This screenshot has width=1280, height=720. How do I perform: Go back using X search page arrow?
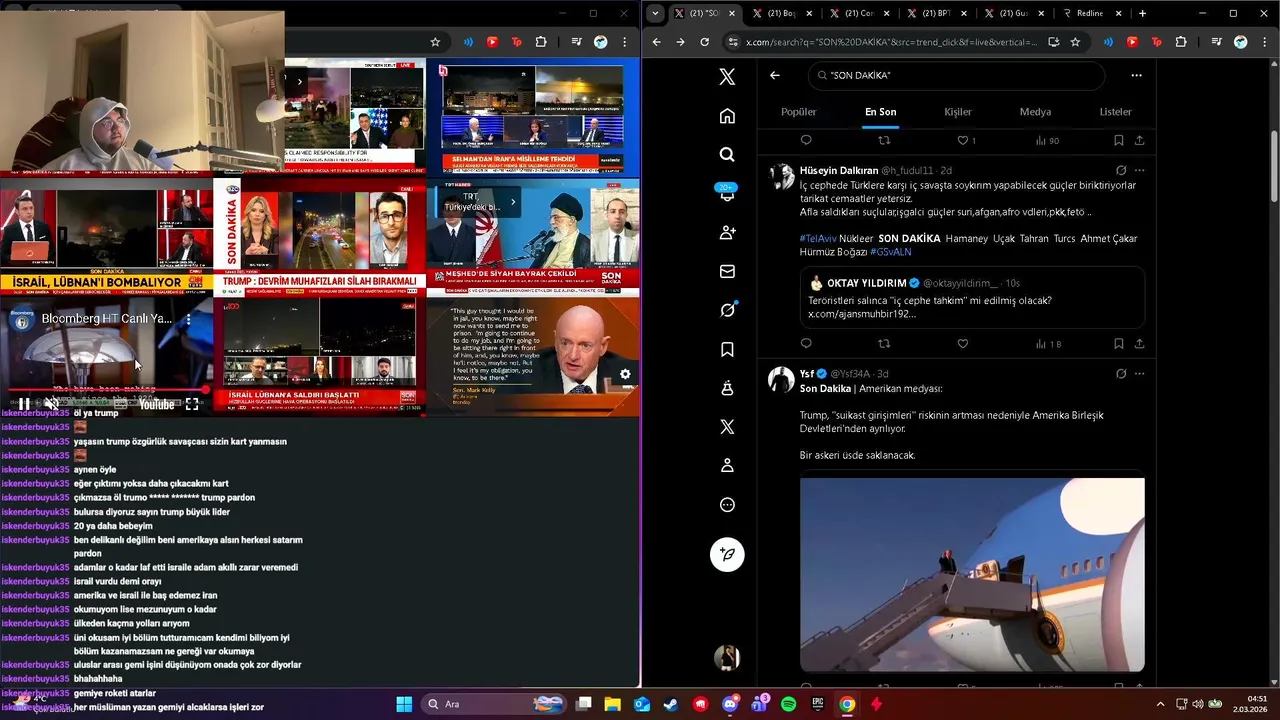coord(775,75)
